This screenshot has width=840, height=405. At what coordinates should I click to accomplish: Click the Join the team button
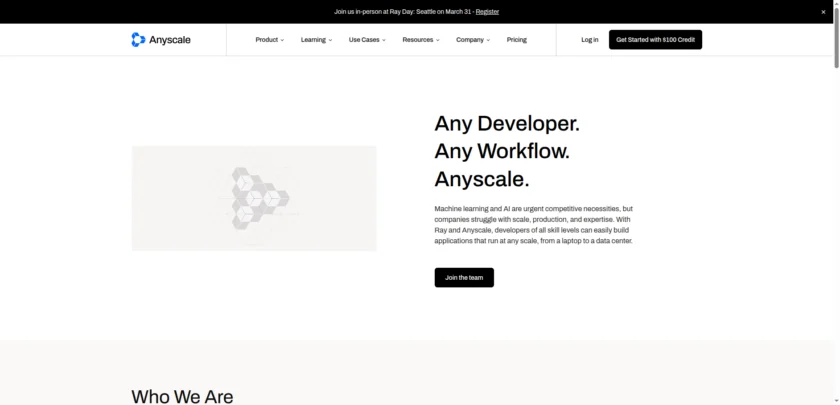click(x=464, y=278)
